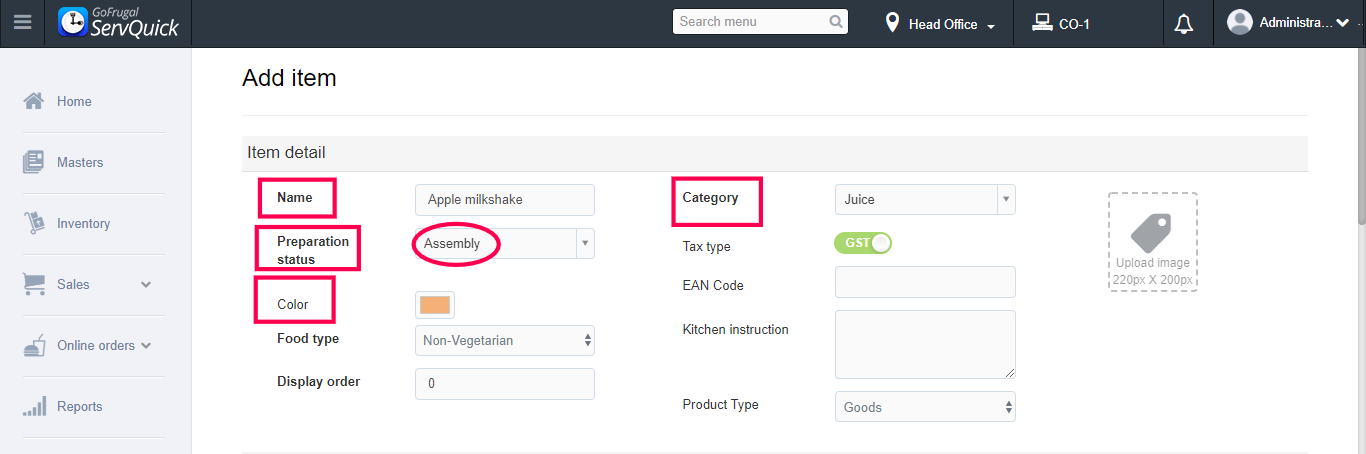Click the GoFrugal ServQuick logo

coord(119,23)
